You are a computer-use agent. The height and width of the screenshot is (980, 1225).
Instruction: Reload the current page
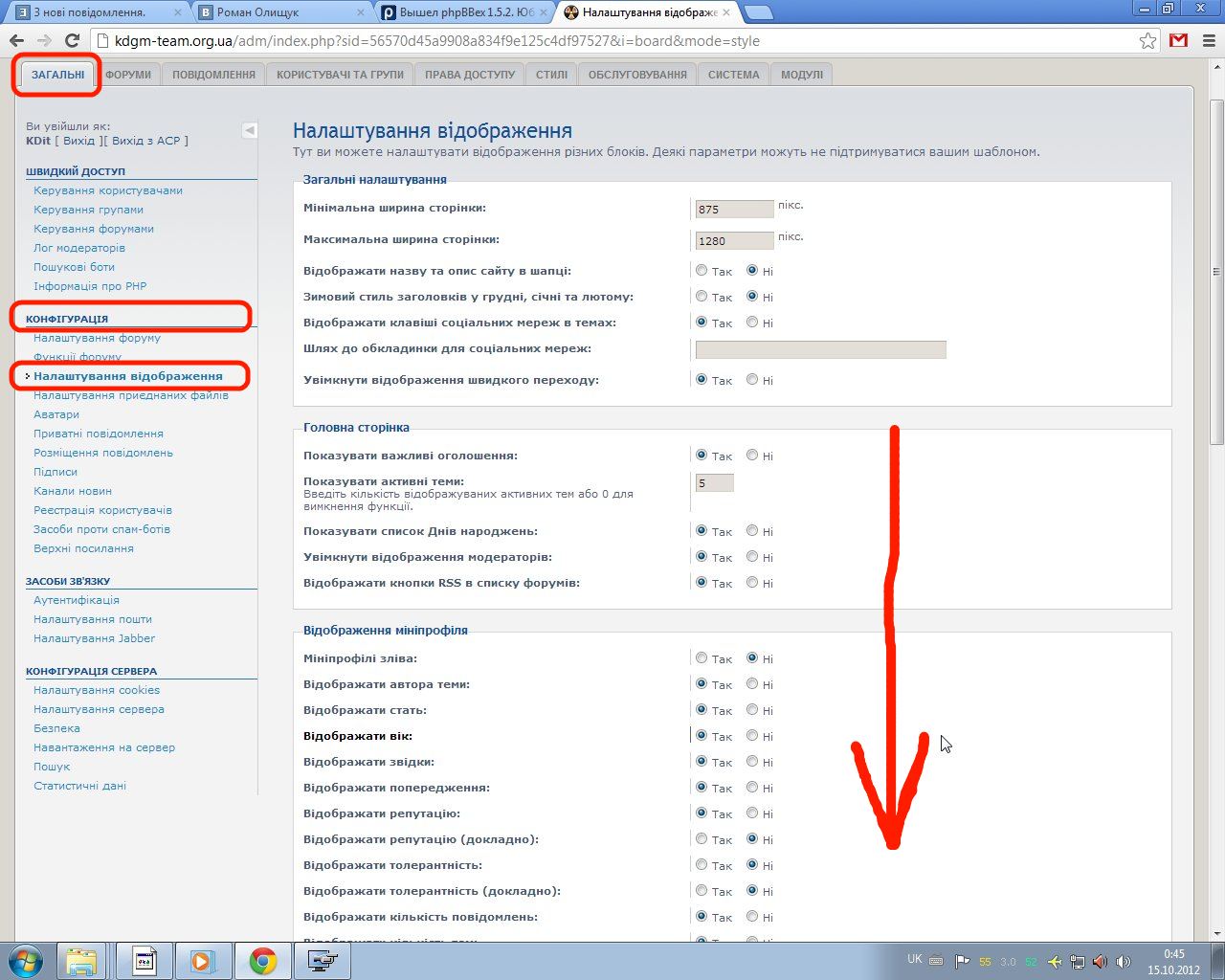tap(72, 41)
